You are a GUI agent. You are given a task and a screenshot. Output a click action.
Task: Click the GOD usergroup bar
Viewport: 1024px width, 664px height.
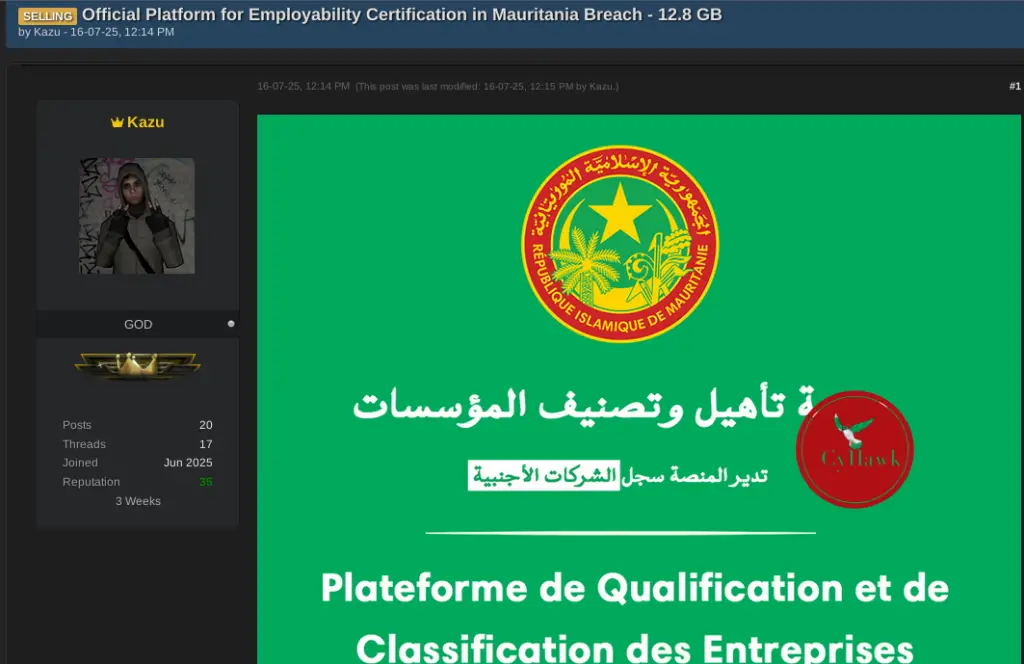coord(138,324)
